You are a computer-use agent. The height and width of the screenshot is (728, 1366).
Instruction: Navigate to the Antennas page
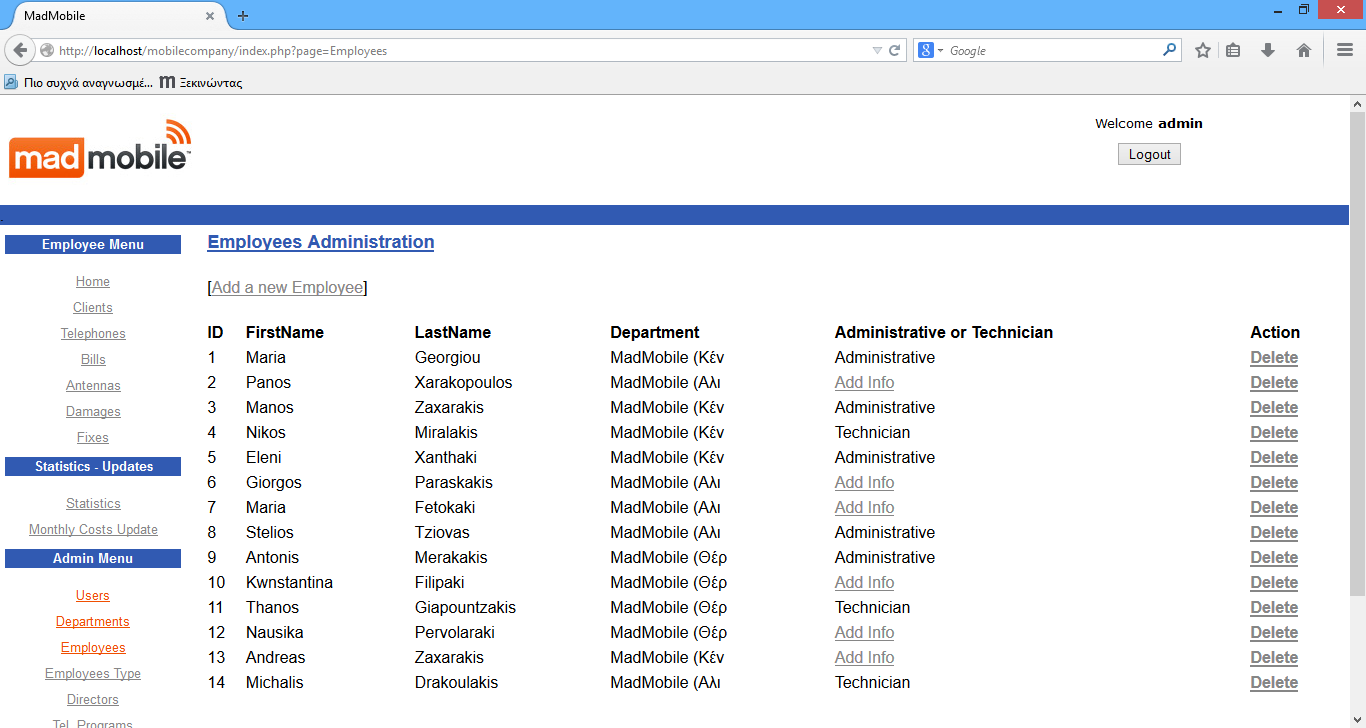(x=93, y=386)
